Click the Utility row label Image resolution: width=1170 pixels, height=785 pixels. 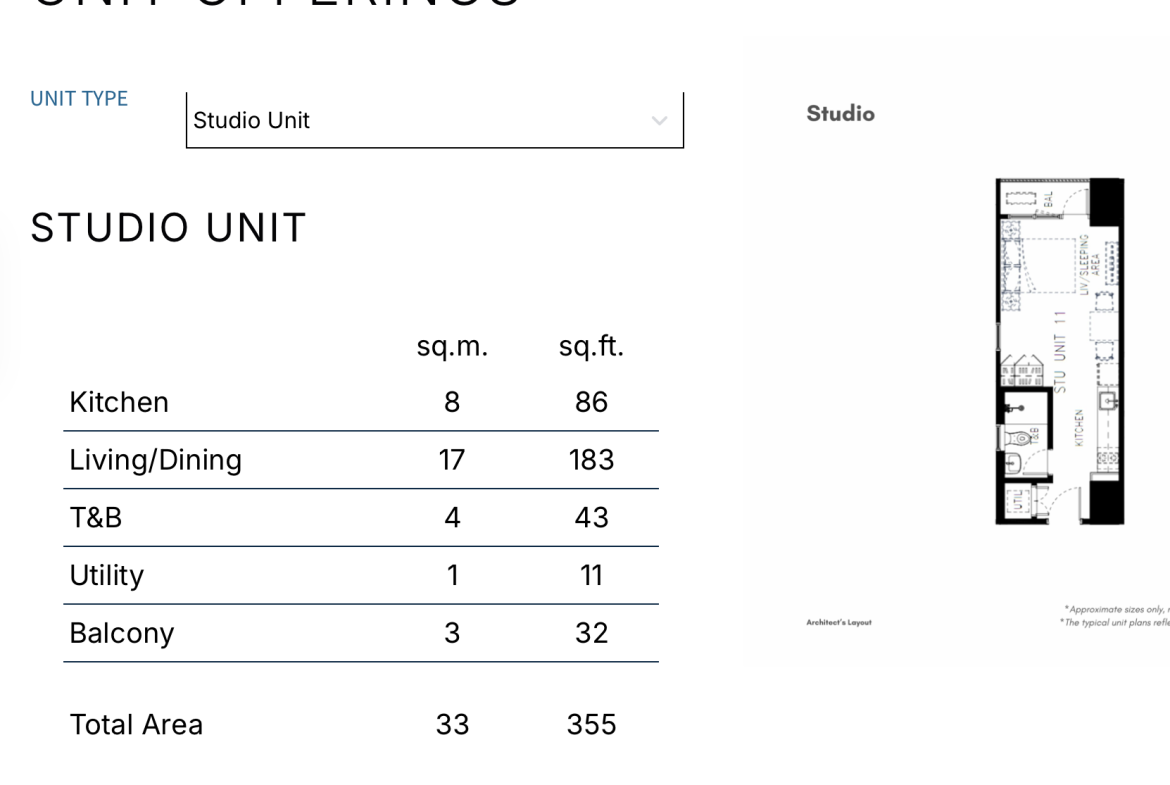106,576
